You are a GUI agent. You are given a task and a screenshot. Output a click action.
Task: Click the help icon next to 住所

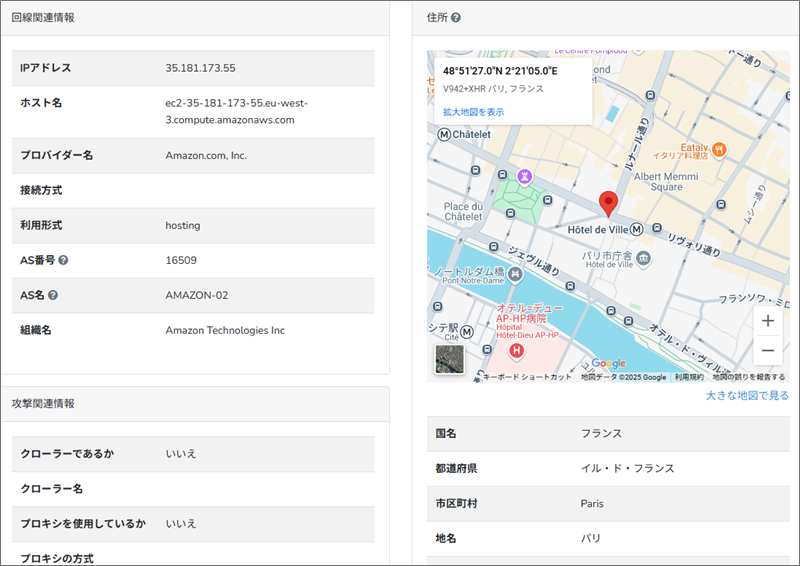[x=456, y=17]
